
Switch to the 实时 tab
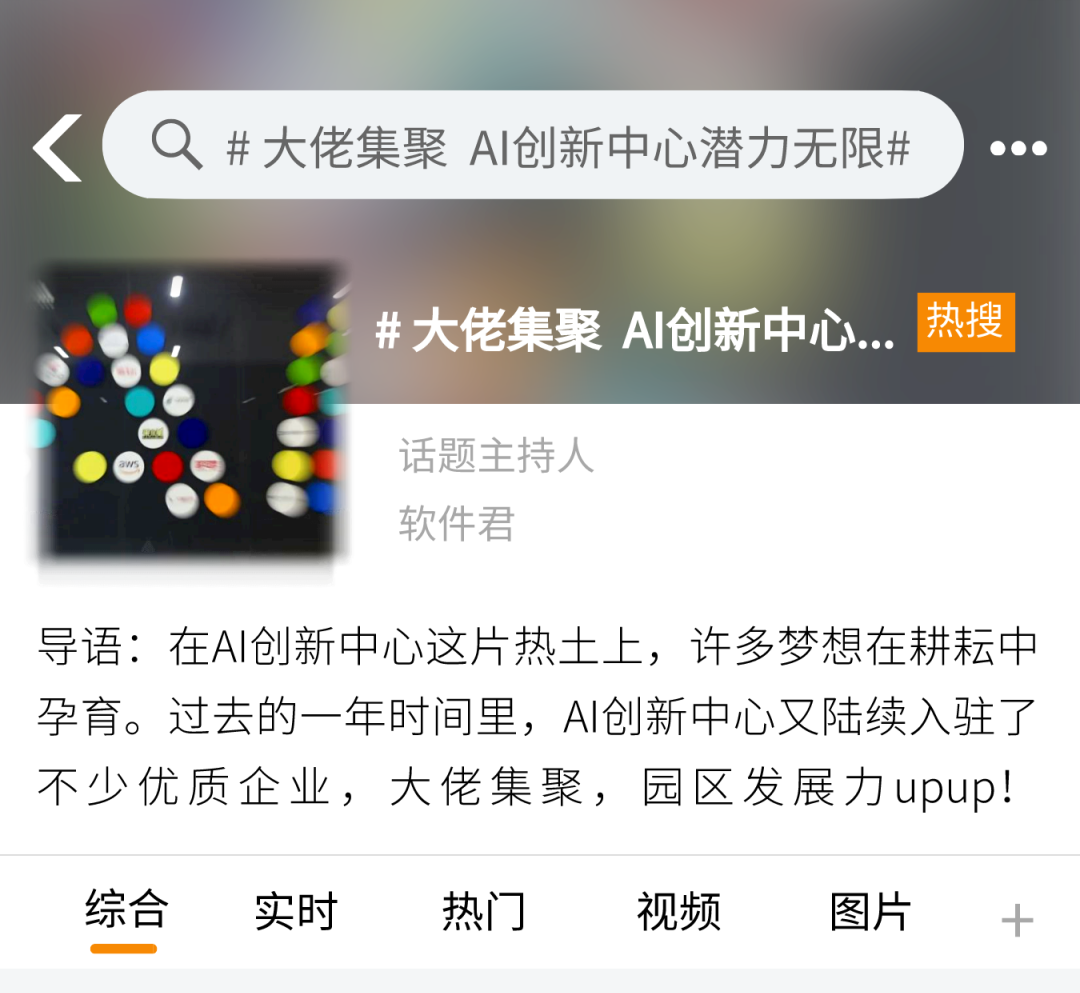(x=296, y=911)
